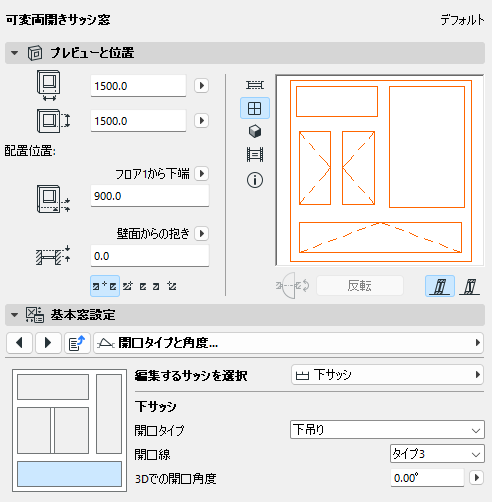Image resolution: width=492 pixels, height=502 pixels.
Task: Open the arrow menu beside the width field
Action: [201, 86]
